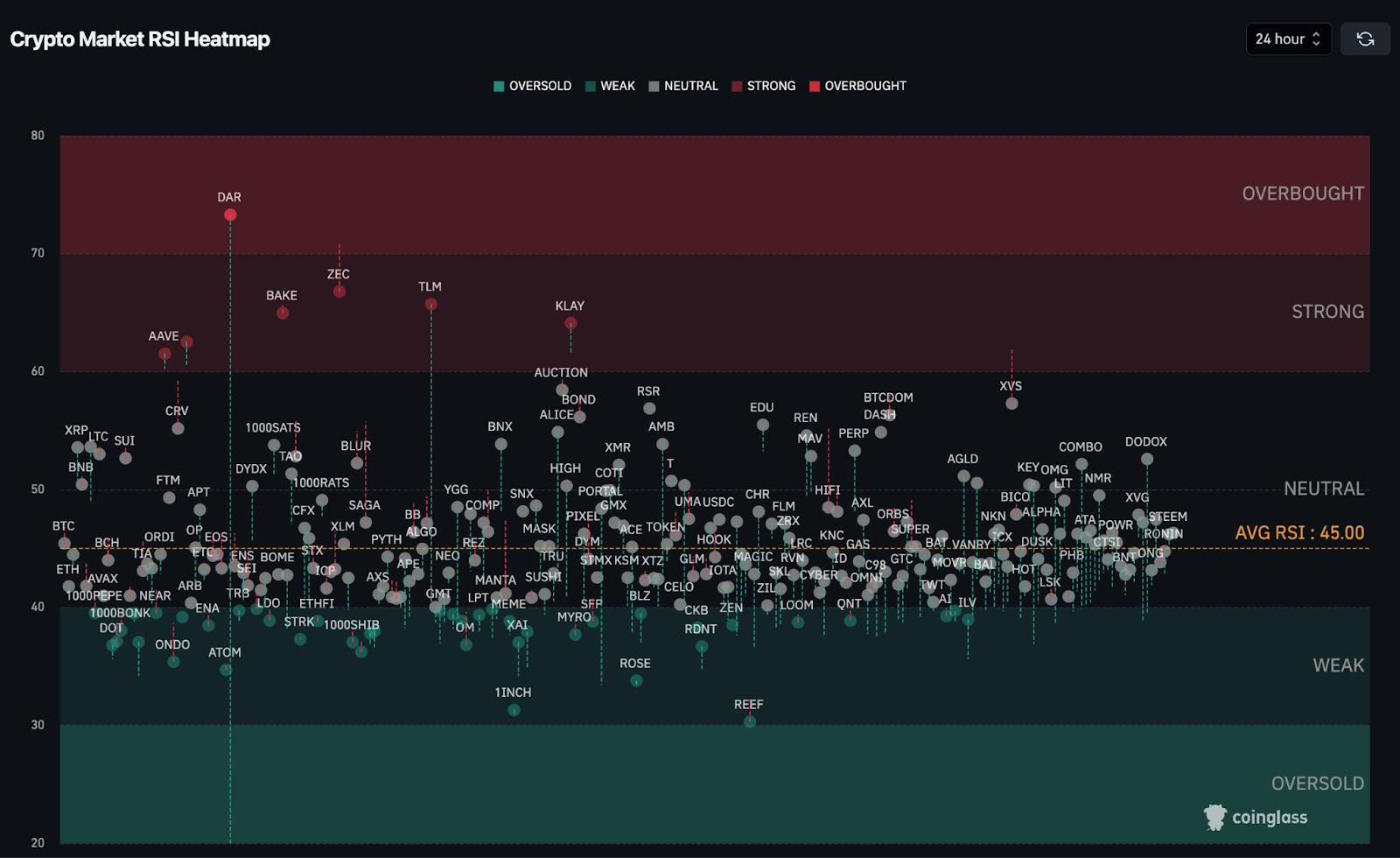
Task: Select the ATOM data point
Action: pyautogui.click(x=226, y=670)
